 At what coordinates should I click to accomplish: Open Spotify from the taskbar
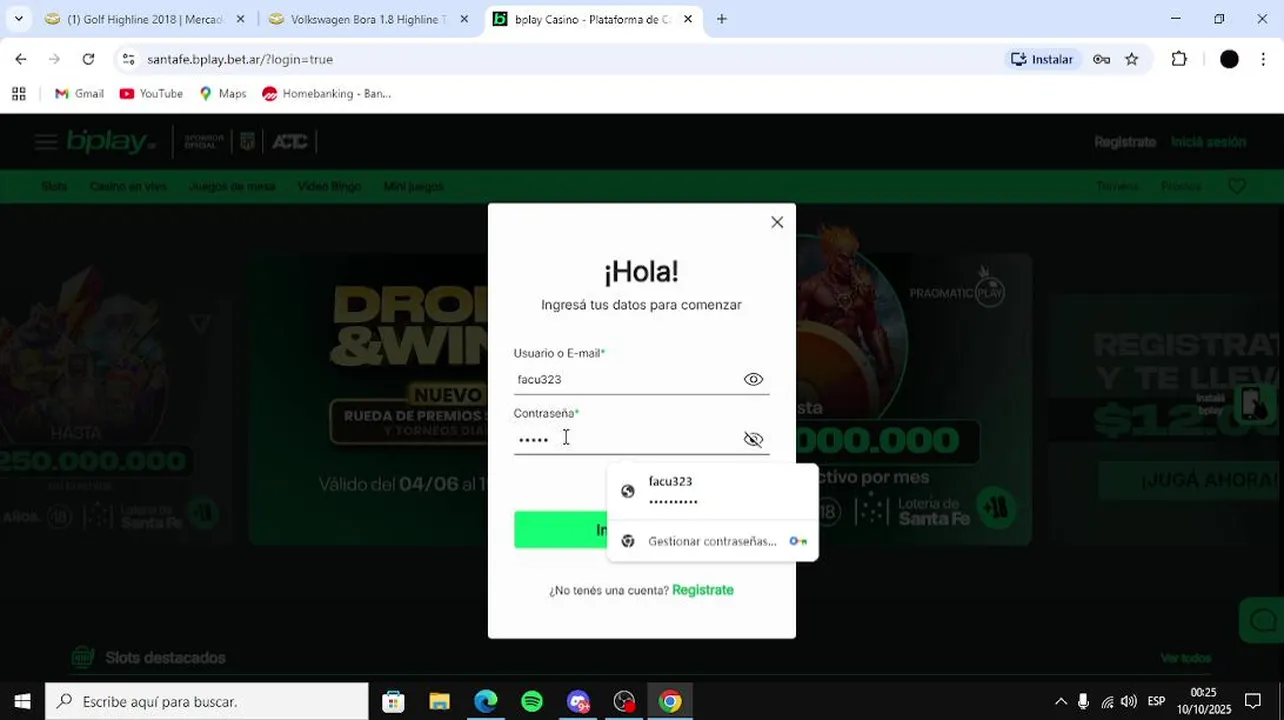pyautogui.click(x=532, y=702)
